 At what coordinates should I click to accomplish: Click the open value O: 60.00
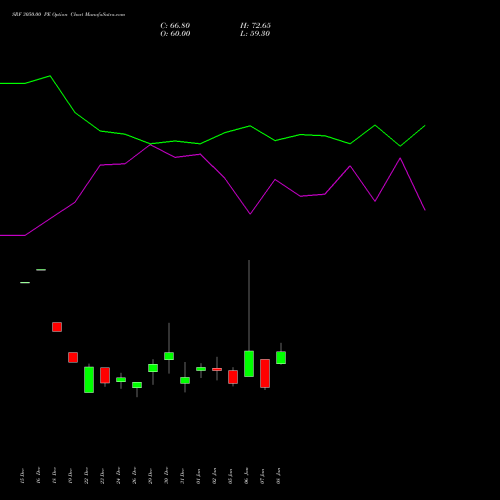click(x=175, y=34)
